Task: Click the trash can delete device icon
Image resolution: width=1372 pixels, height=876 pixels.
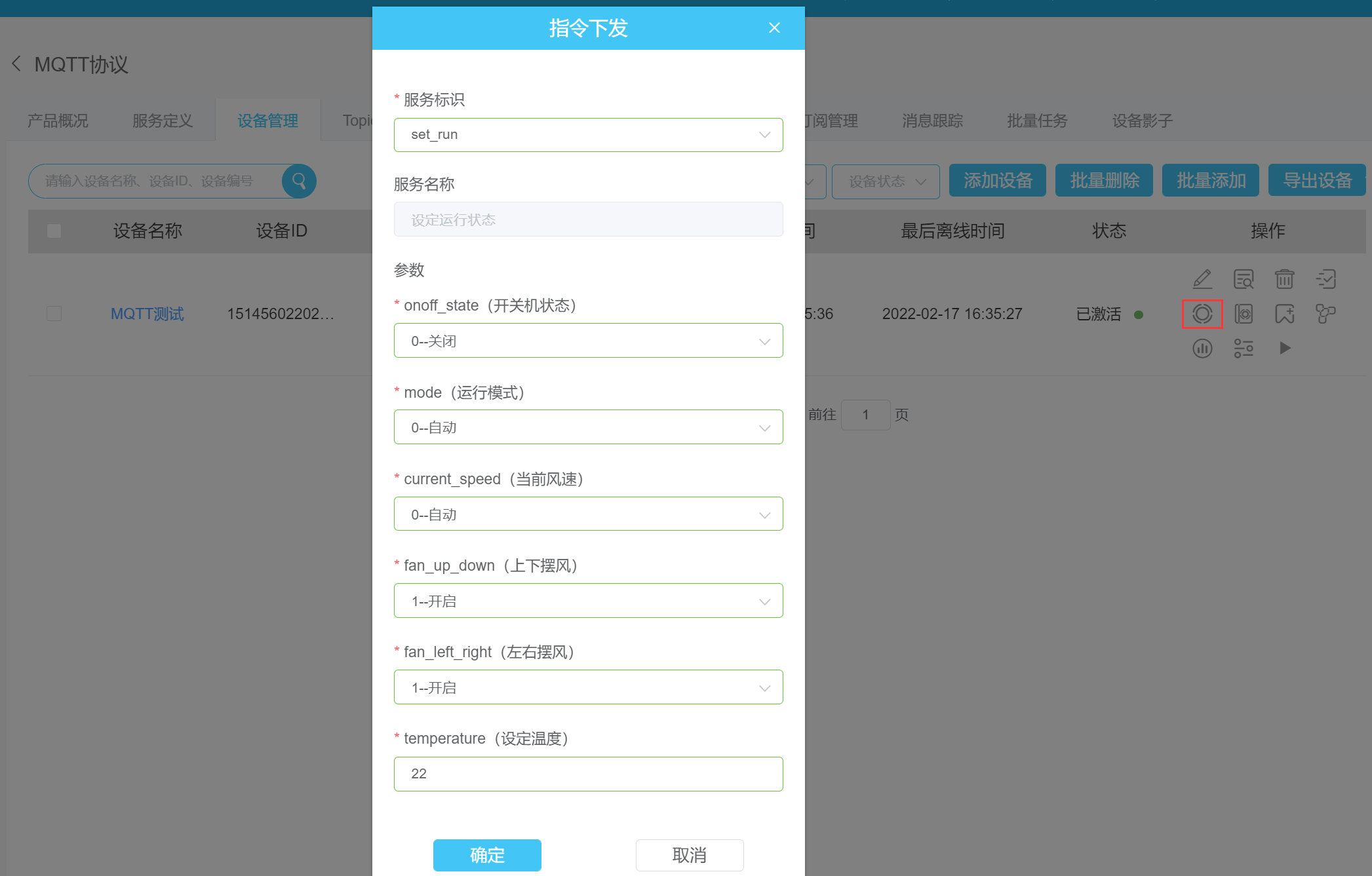Action: 1284,279
